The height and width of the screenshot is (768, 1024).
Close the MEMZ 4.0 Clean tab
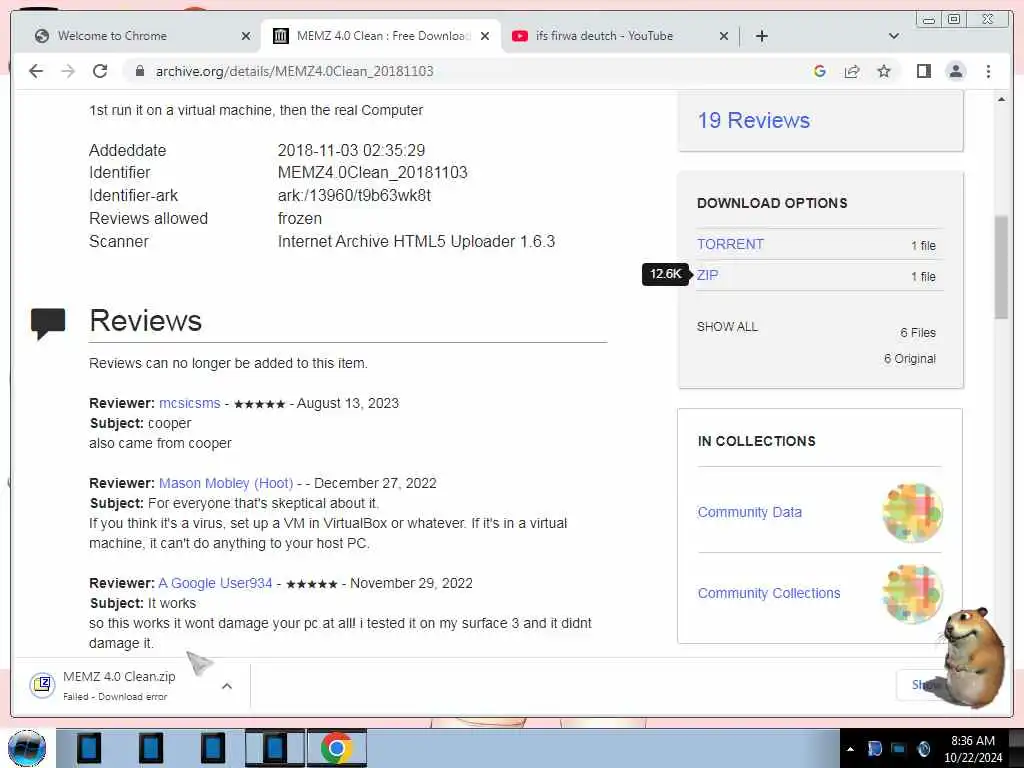pyautogui.click(x=485, y=36)
